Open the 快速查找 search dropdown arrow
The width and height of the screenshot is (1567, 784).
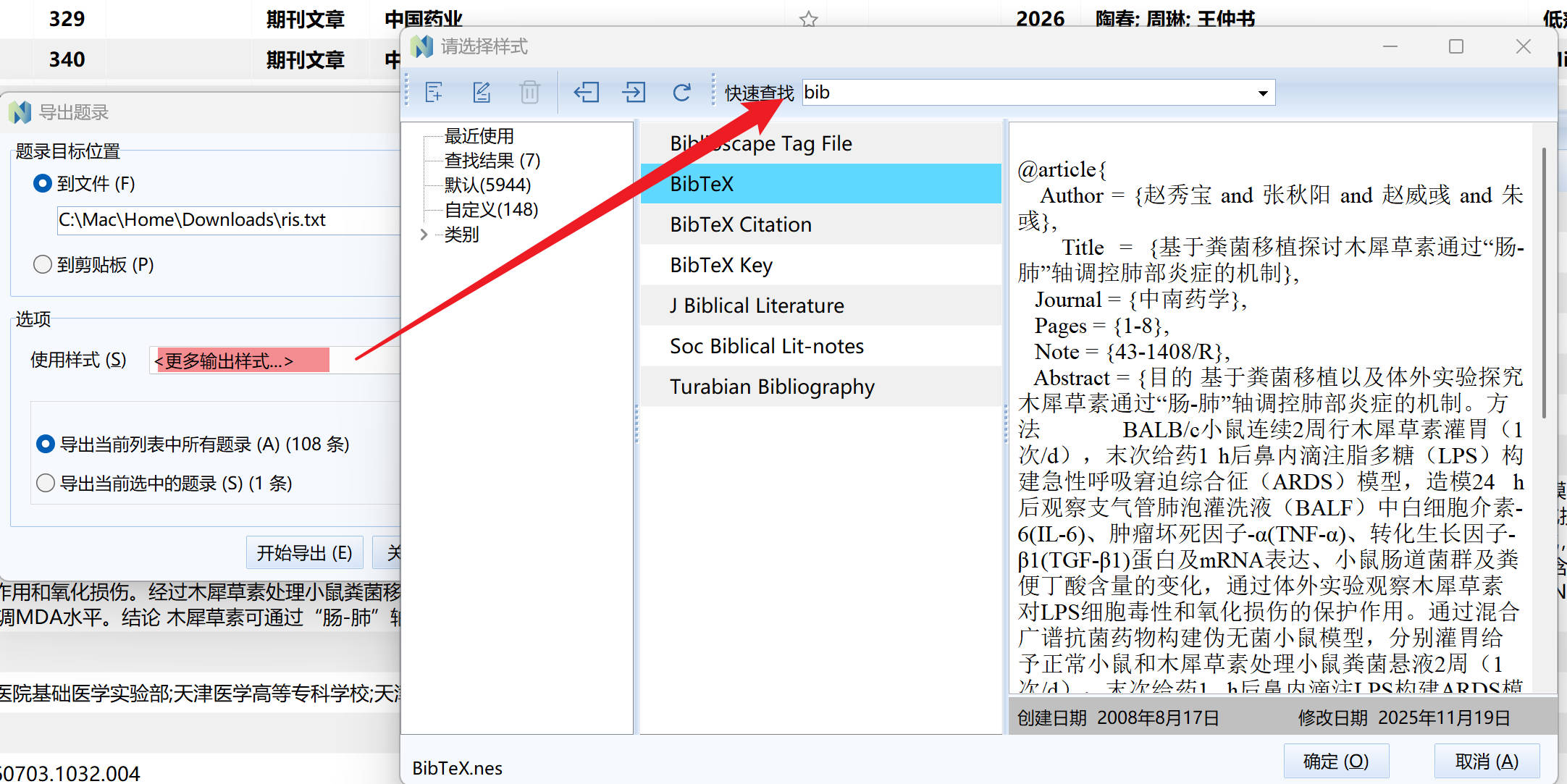tap(1263, 93)
